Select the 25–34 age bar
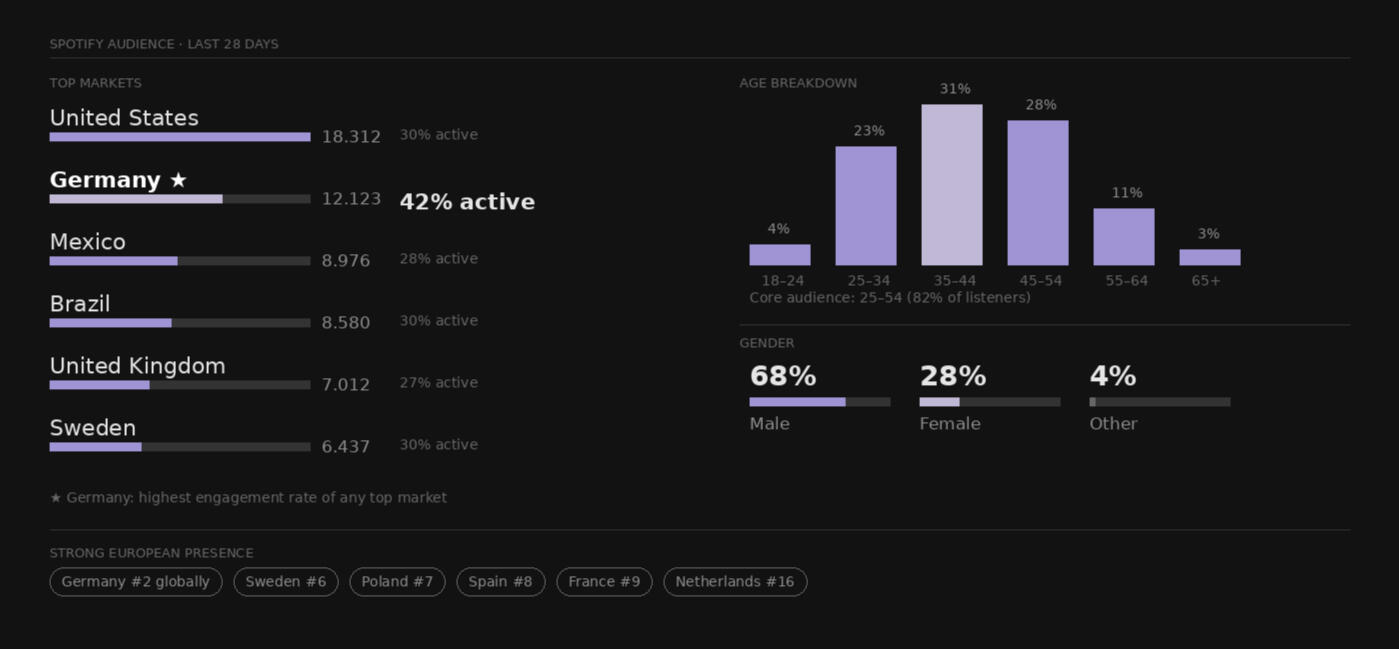The height and width of the screenshot is (649, 1399). tap(866, 206)
